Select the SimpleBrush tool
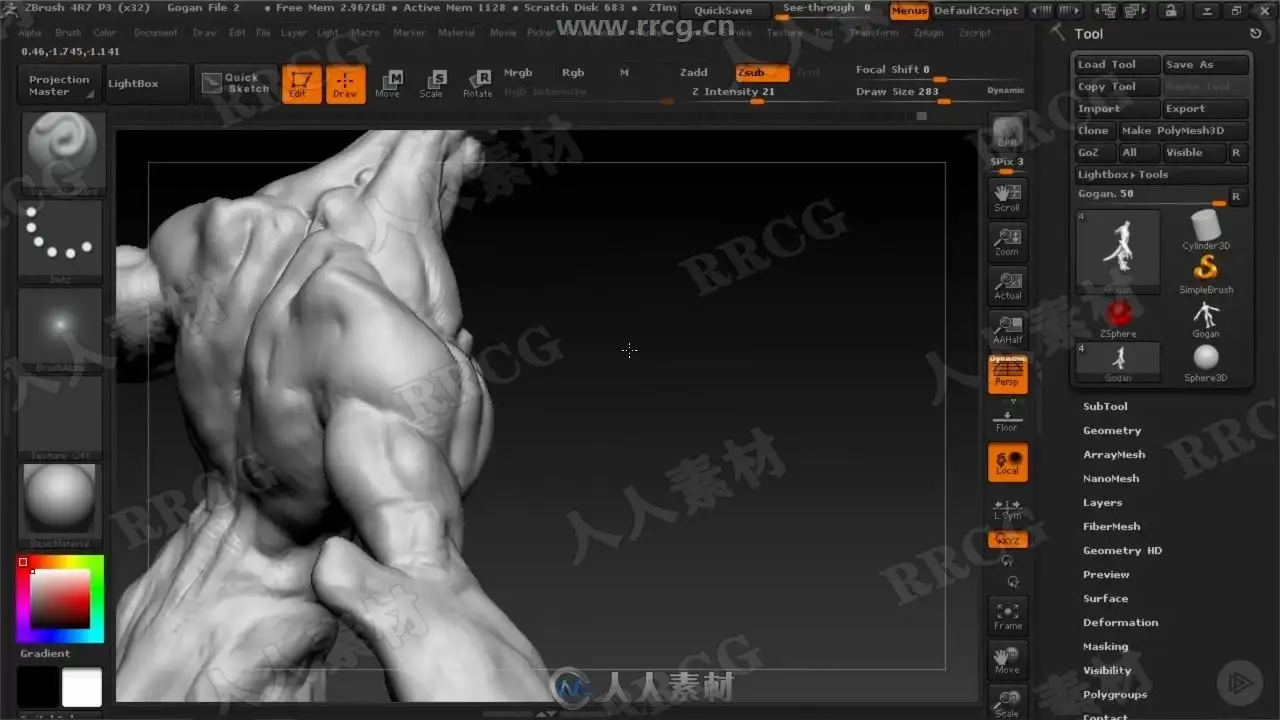Viewport: 1280px width, 720px height. click(1206, 274)
